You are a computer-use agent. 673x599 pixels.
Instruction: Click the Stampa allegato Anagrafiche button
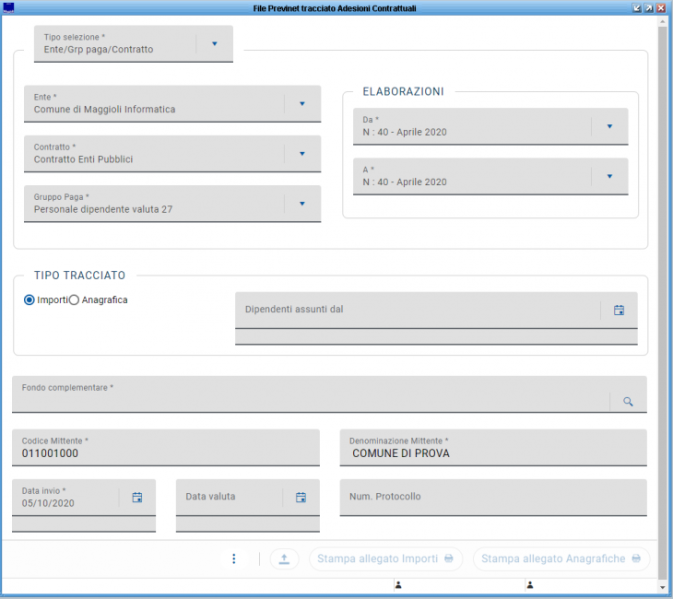[x=561, y=559]
